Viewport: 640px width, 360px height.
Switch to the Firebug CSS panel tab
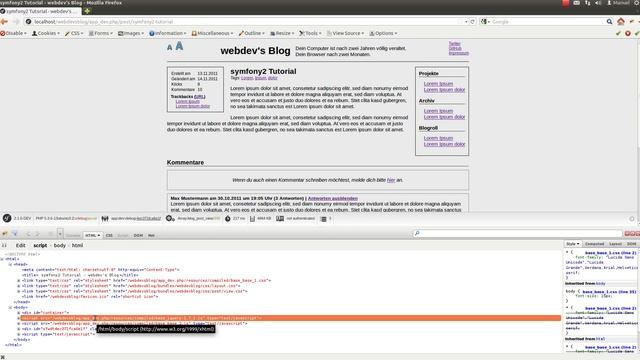(x=109, y=235)
